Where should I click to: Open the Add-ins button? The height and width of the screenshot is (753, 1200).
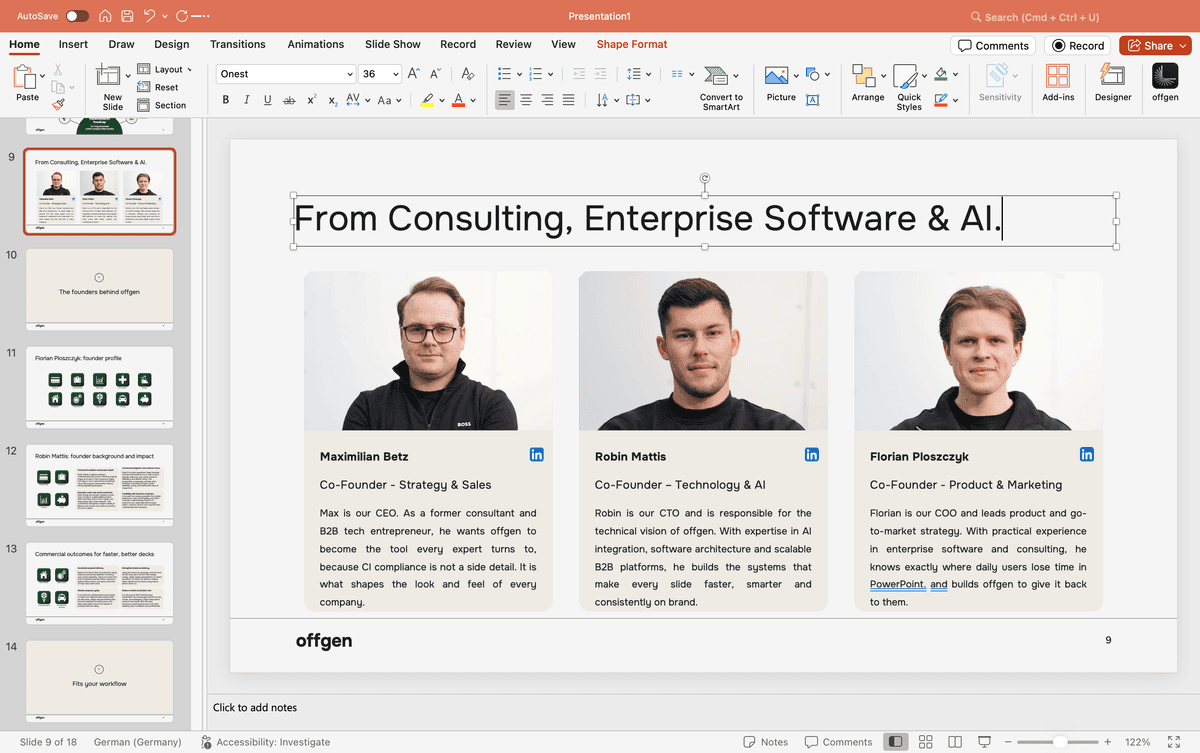[1057, 83]
